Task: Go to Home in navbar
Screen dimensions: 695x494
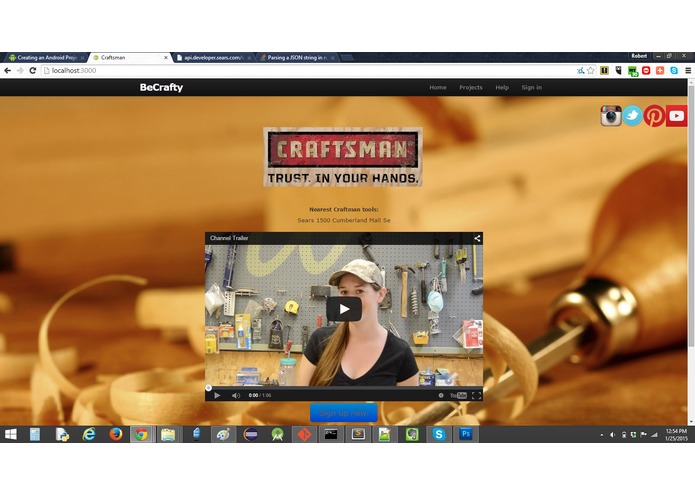Action: [438, 87]
